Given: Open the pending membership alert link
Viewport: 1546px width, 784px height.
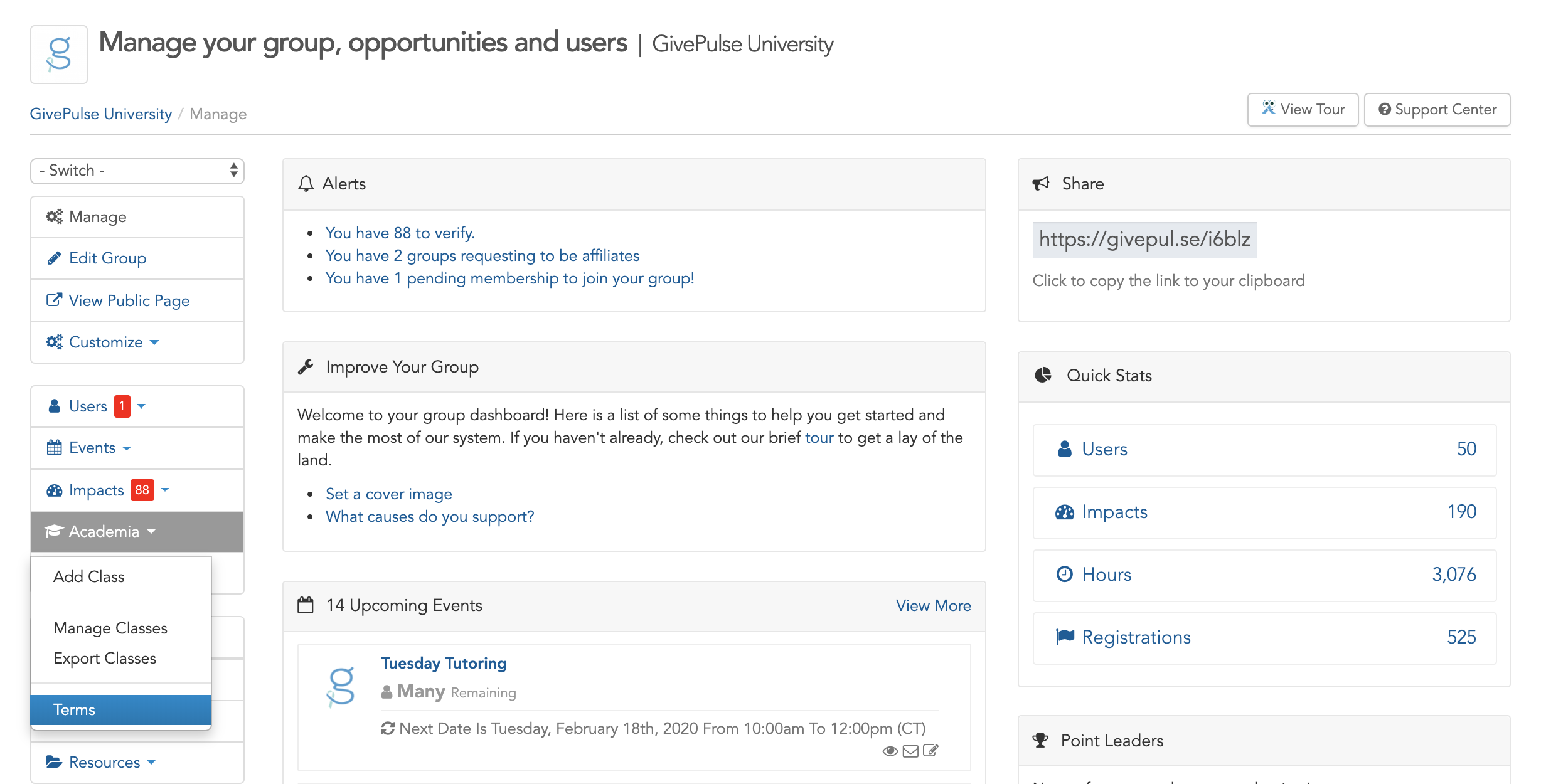Looking at the screenshot, I should pyautogui.click(x=509, y=278).
